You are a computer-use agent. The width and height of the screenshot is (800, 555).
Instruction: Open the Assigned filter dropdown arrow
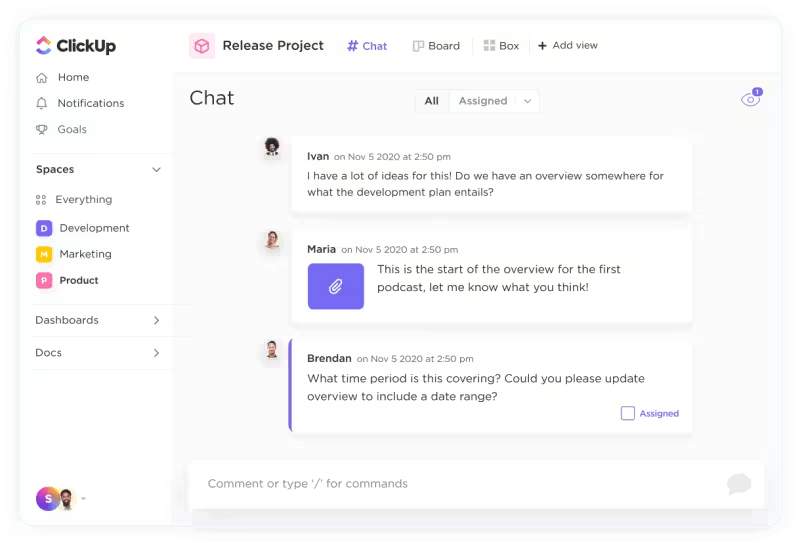(528, 101)
